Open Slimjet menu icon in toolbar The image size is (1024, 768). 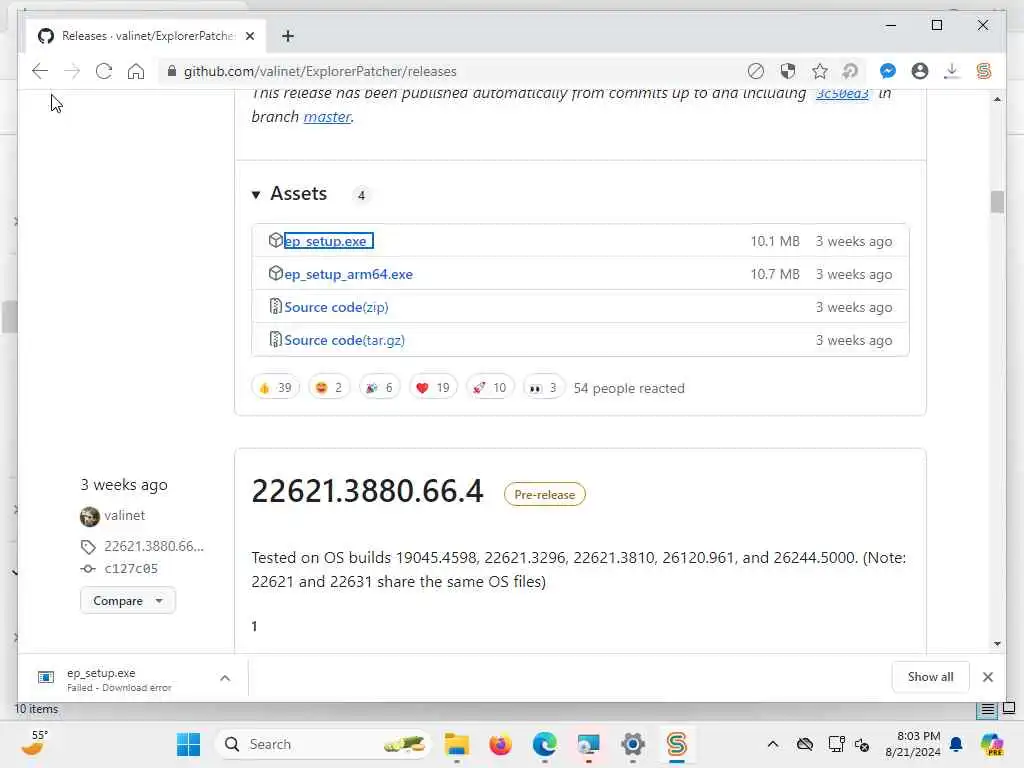tap(984, 71)
